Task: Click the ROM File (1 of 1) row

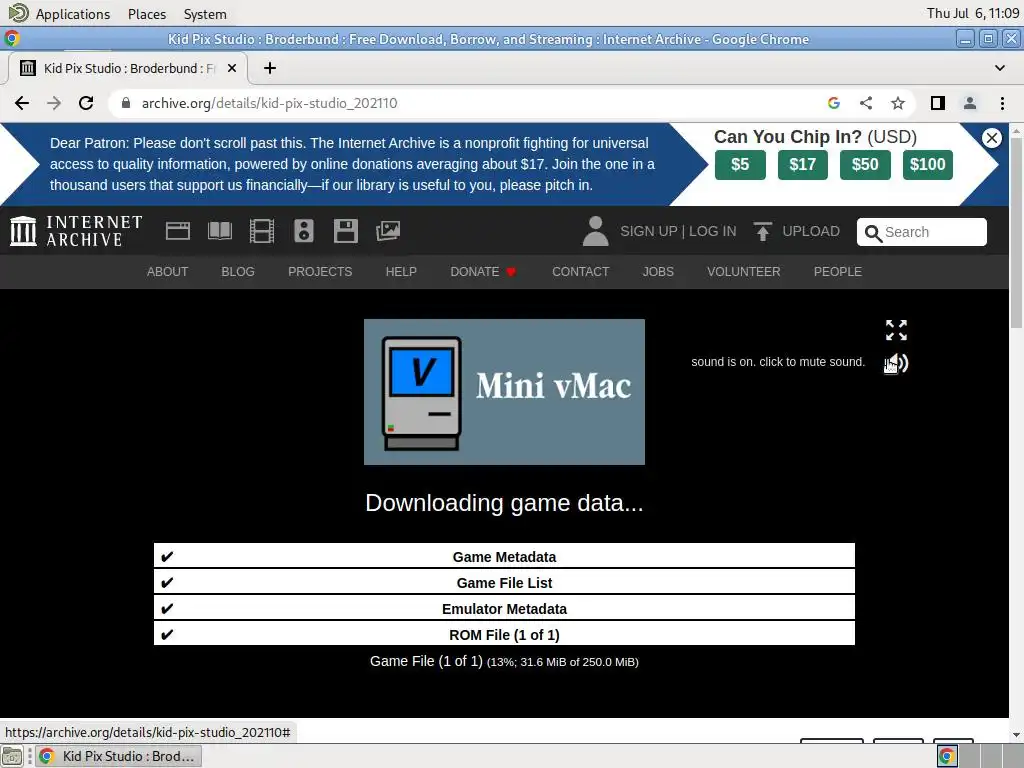Action: pyautogui.click(x=504, y=635)
